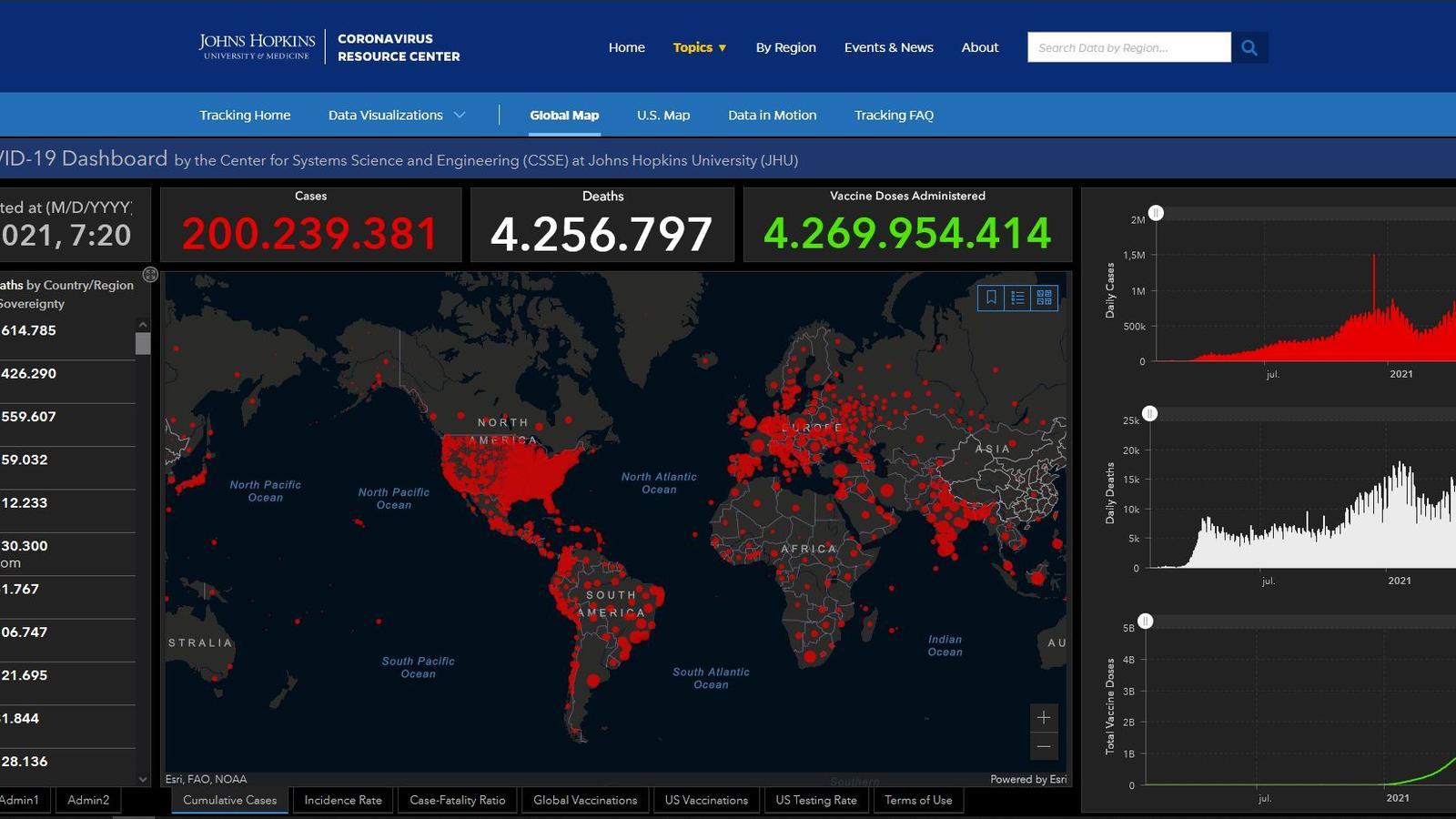Open the Tracking FAQ link
Viewport: 1456px width, 819px height.
(x=894, y=115)
